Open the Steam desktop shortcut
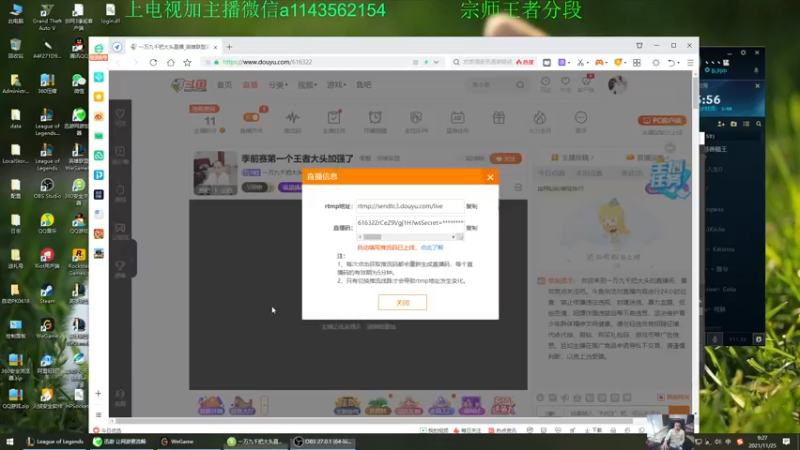 [x=47, y=294]
